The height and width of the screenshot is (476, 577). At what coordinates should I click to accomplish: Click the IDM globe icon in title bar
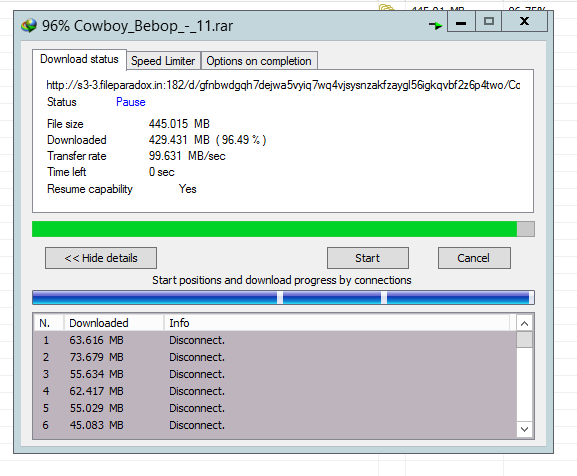click(29, 26)
